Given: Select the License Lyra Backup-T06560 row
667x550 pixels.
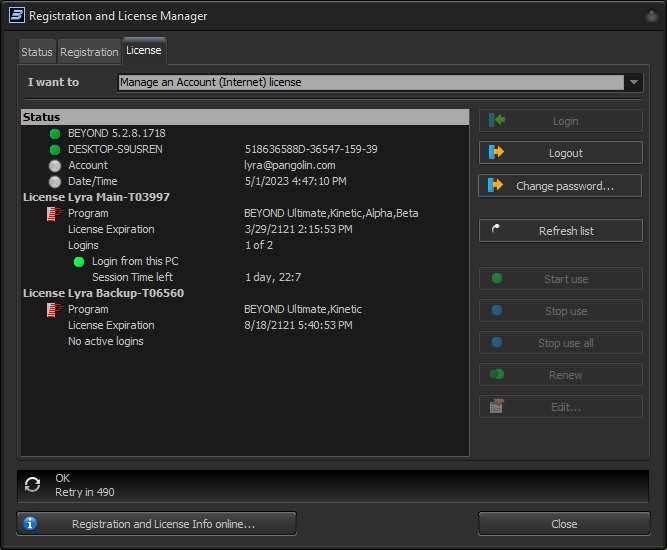Looking at the screenshot, I should (103, 293).
